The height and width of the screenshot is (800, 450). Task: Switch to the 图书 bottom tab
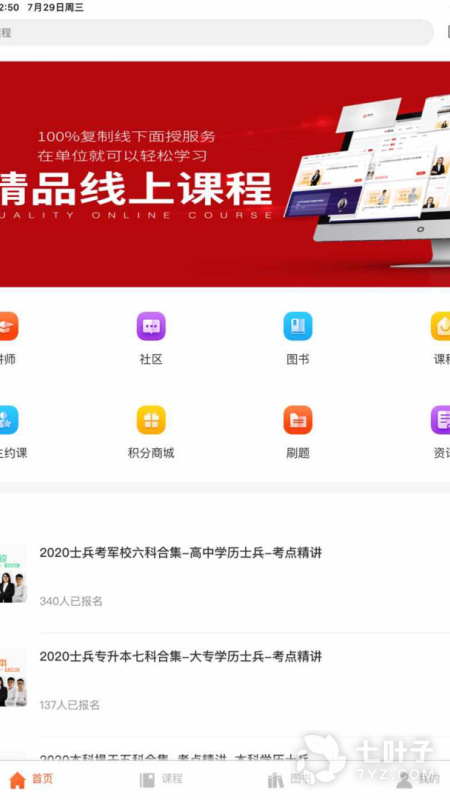pos(290,779)
